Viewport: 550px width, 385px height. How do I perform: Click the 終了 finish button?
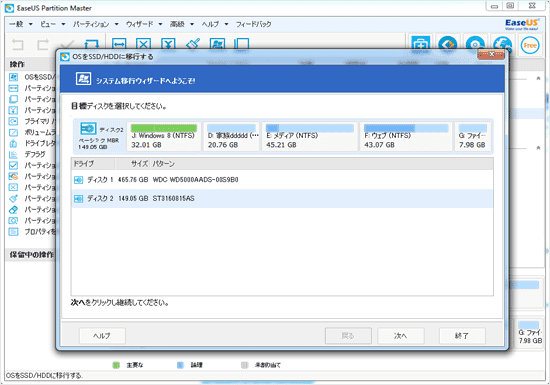click(x=462, y=336)
